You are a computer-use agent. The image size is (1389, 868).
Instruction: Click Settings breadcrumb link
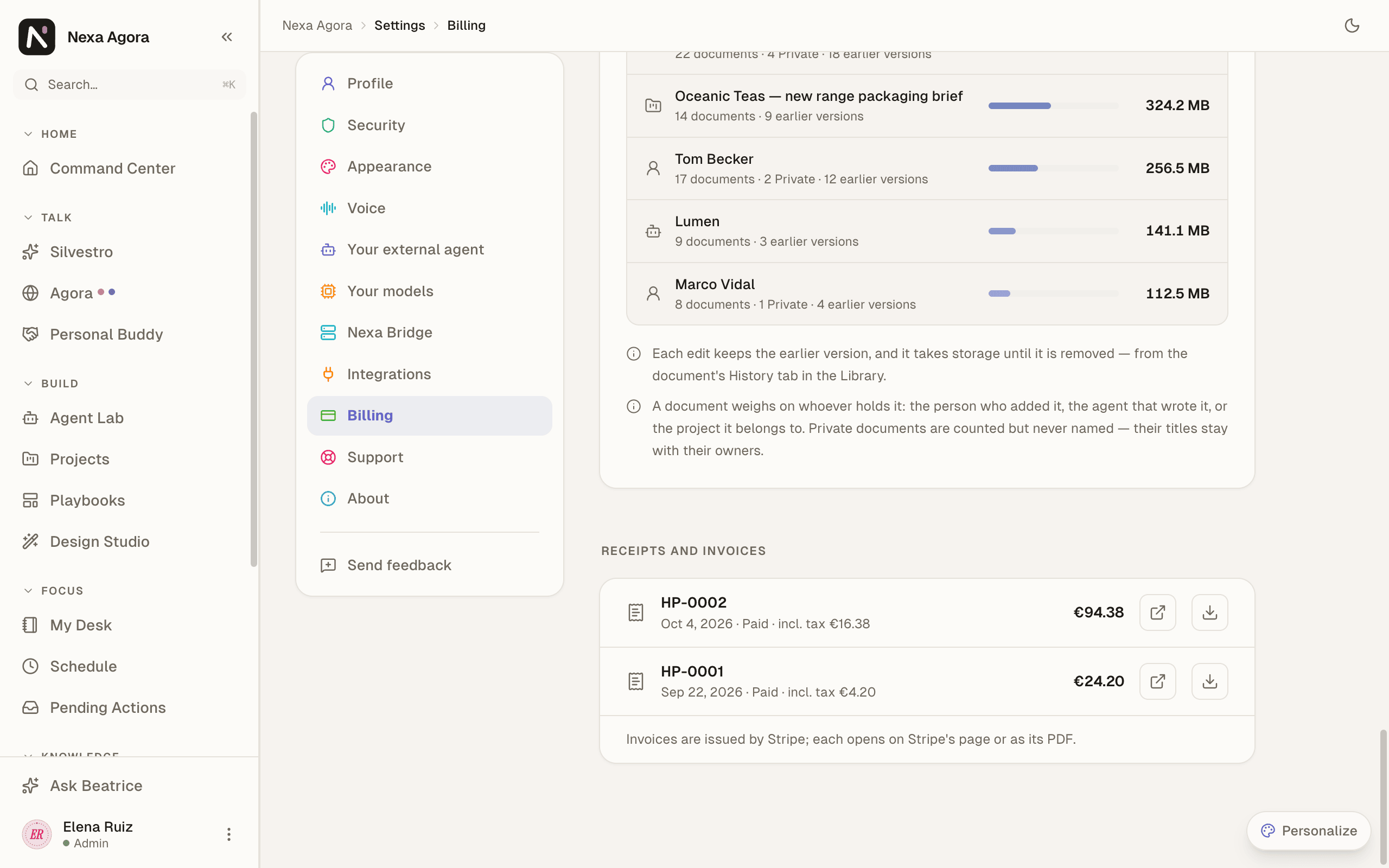tap(399, 25)
